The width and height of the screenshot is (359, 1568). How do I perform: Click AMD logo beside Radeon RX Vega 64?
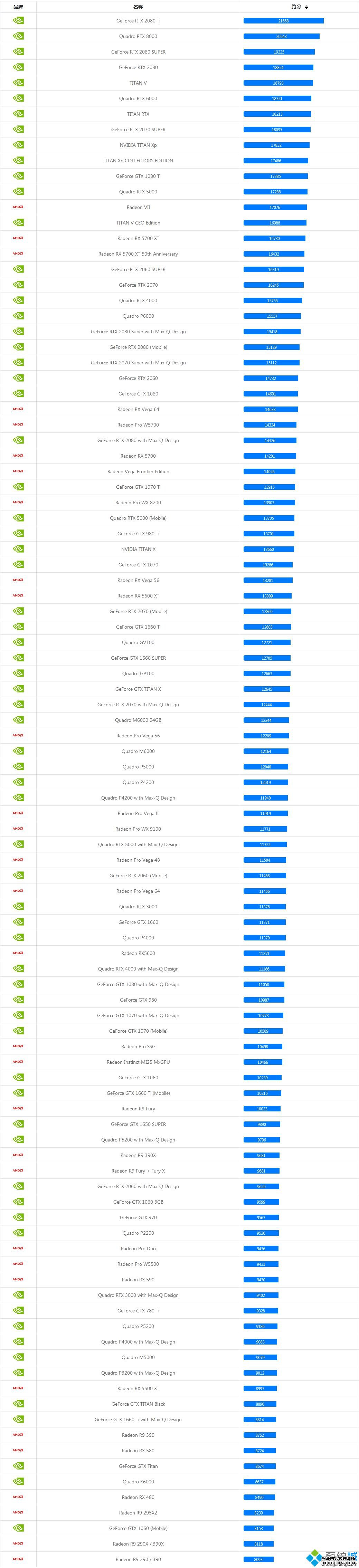(x=18, y=409)
